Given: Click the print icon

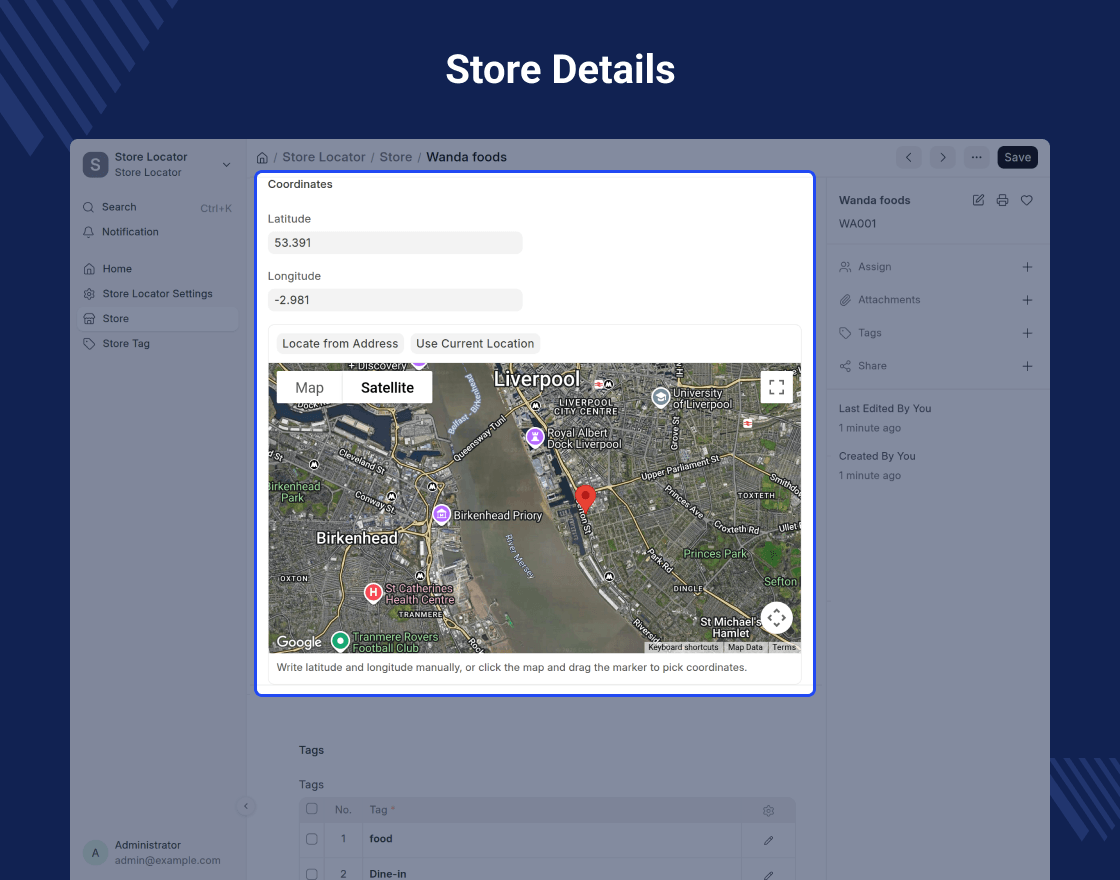Looking at the screenshot, I should tap(1002, 200).
